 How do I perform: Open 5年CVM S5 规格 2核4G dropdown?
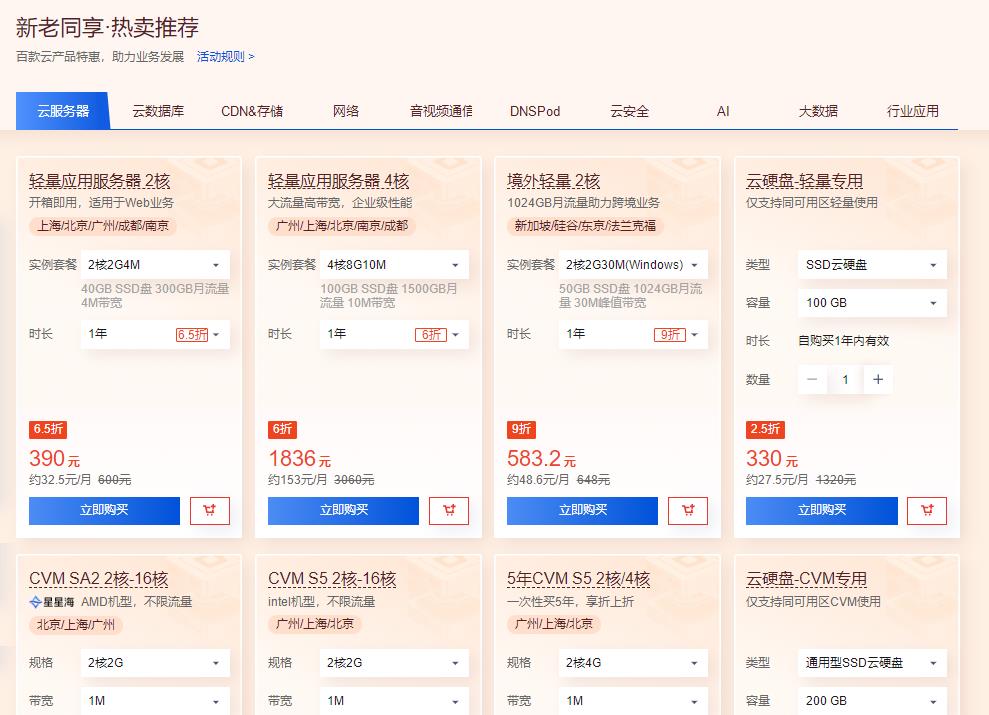[x=633, y=663]
